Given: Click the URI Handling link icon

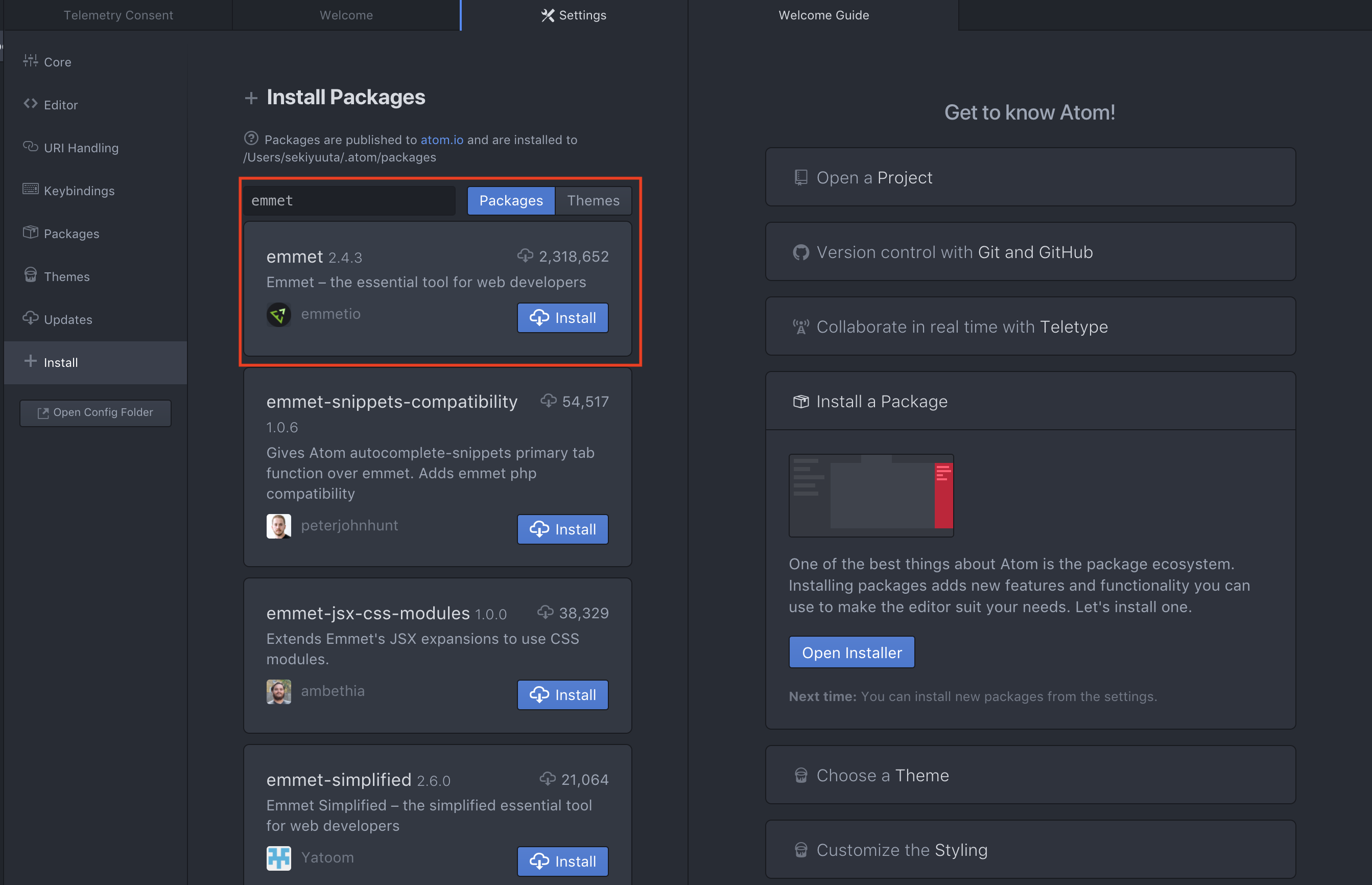Looking at the screenshot, I should pos(31,147).
